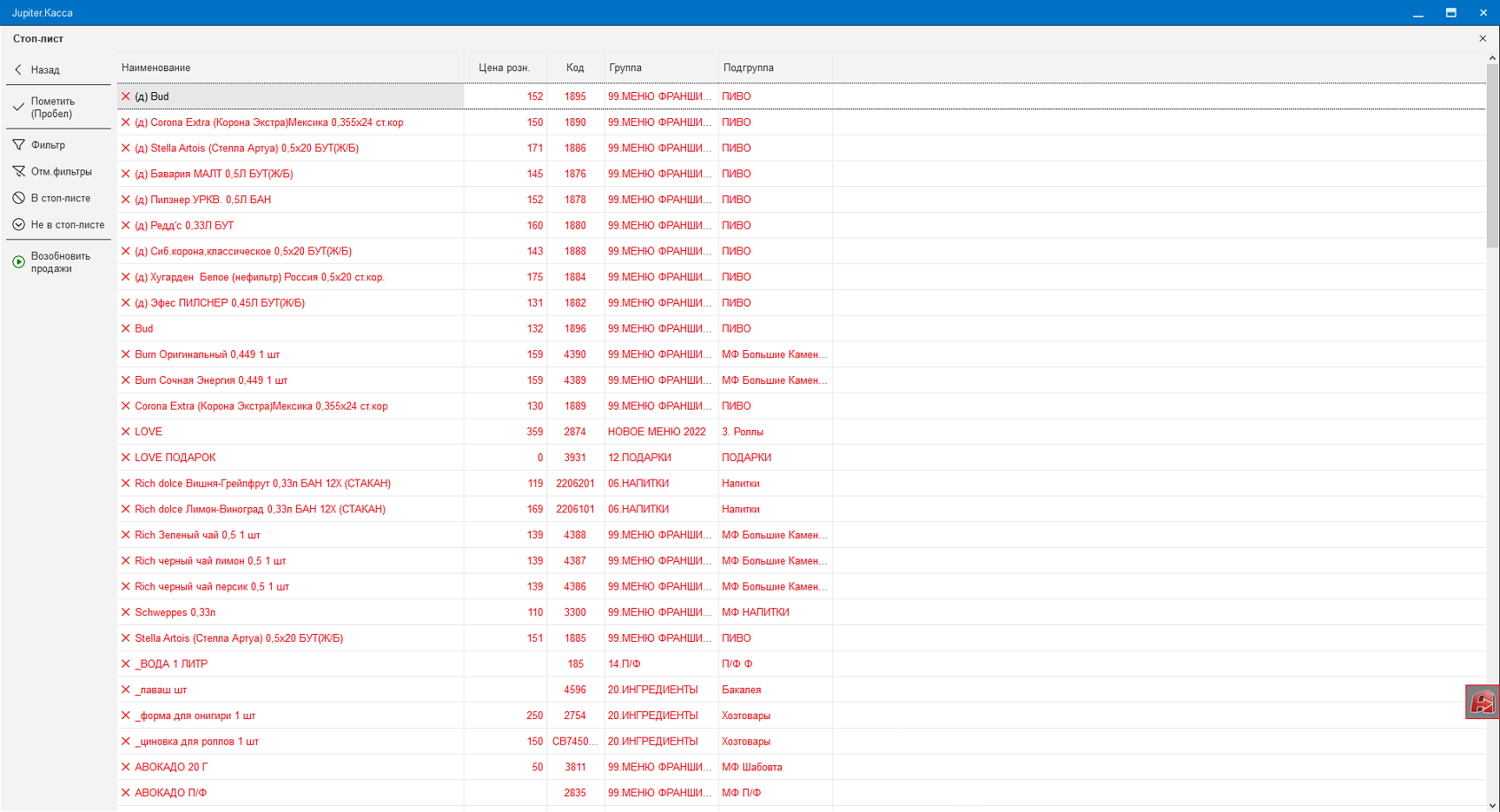Click the crossed funnel icon for Отм.фильтры
1500x812 pixels.
point(18,171)
